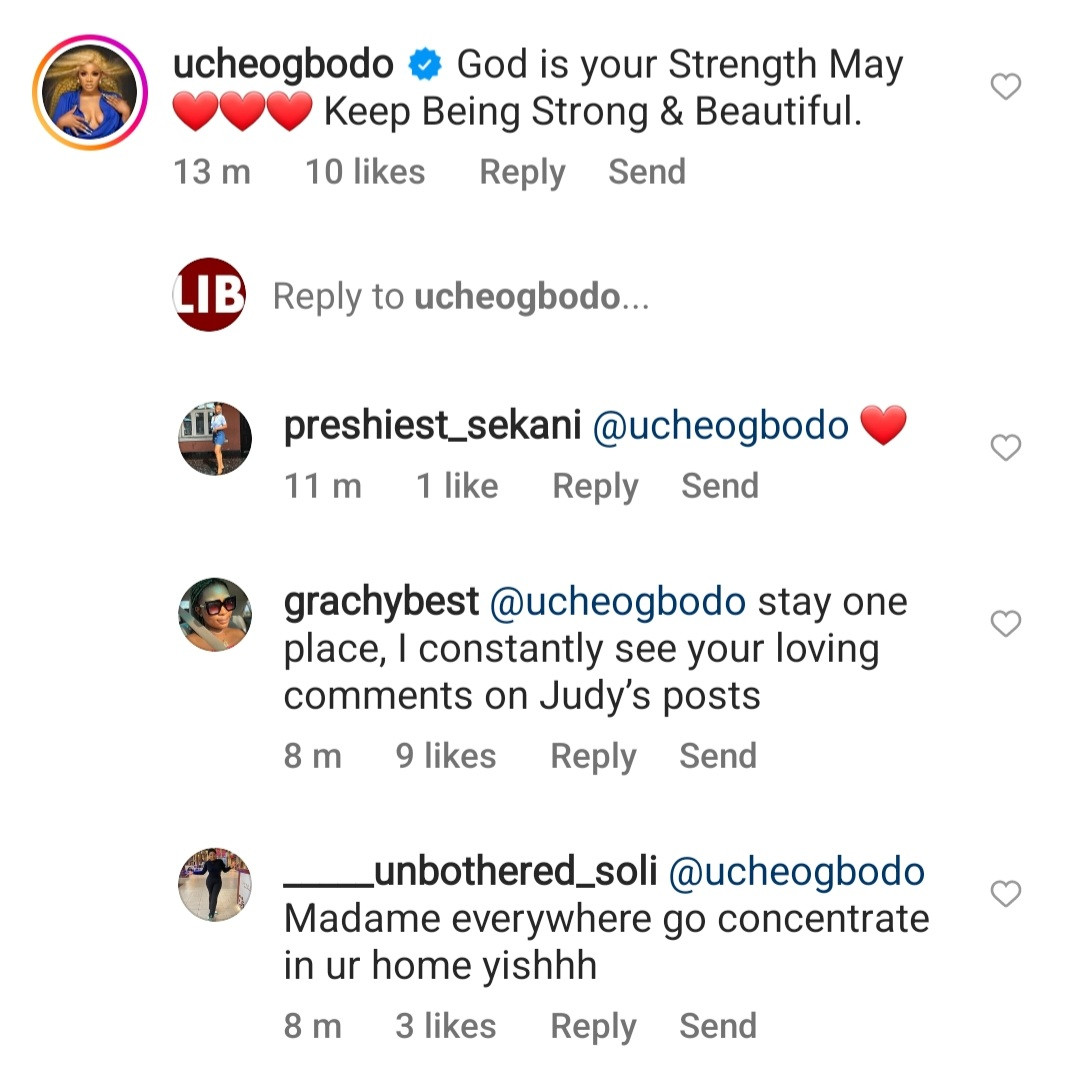This screenshot has height=1067, width=1080.
Task: Open the @ucheogbodo mention in grachybest's reply
Action: coord(617,602)
